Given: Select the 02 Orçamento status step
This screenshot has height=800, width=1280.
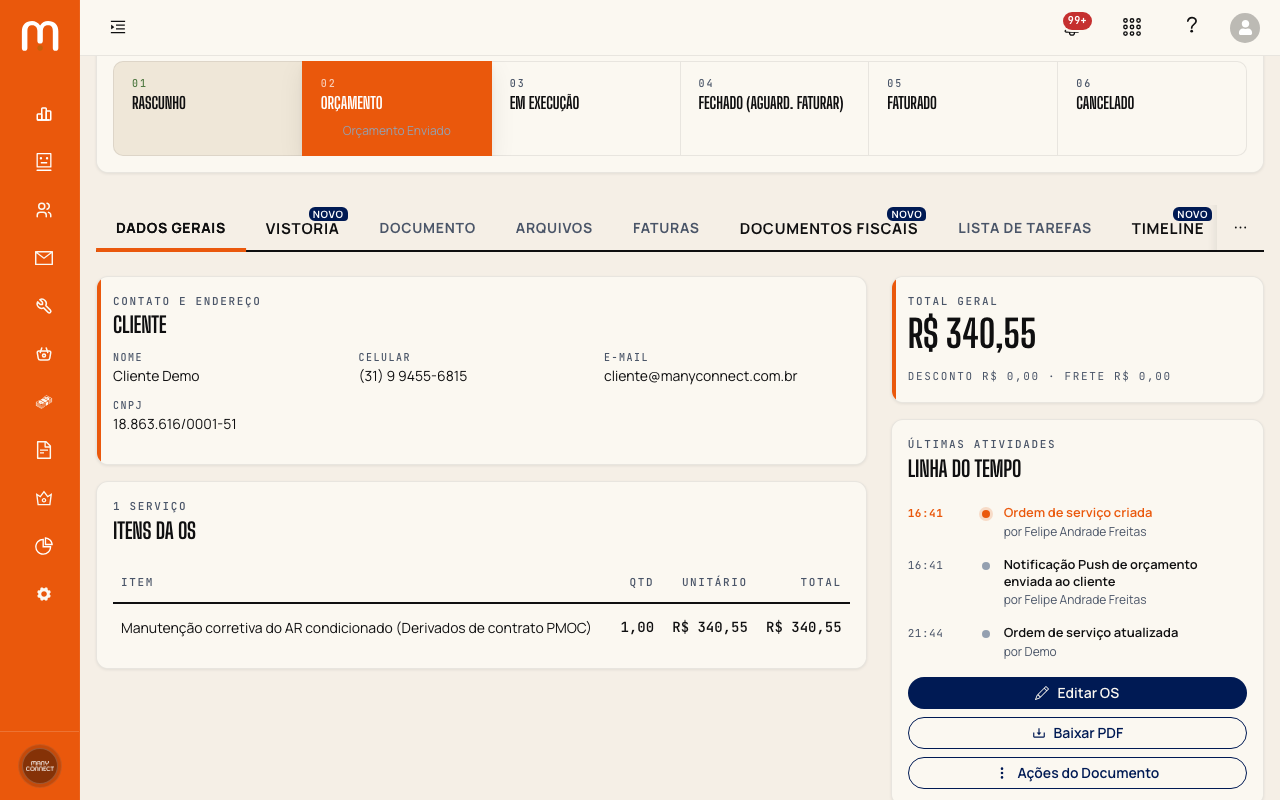Looking at the screenshot, I should point(397,108).
